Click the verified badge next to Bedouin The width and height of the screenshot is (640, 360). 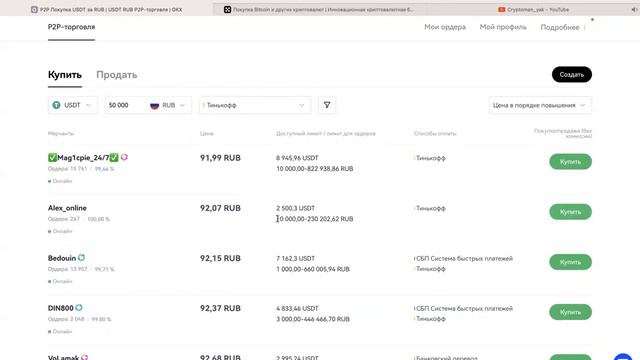pos(81,258)
